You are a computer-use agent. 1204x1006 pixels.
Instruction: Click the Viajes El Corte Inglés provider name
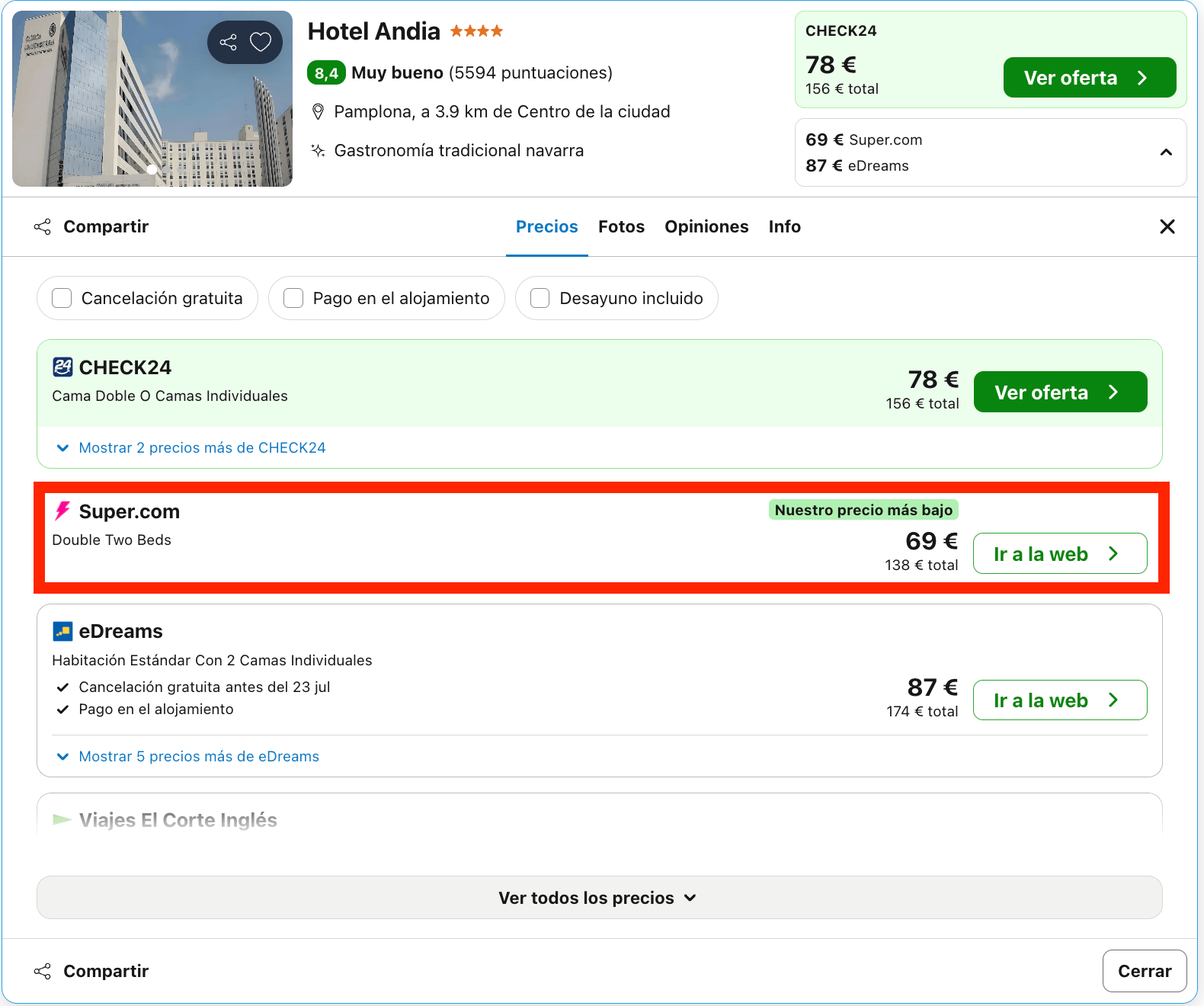coord(178,820)
